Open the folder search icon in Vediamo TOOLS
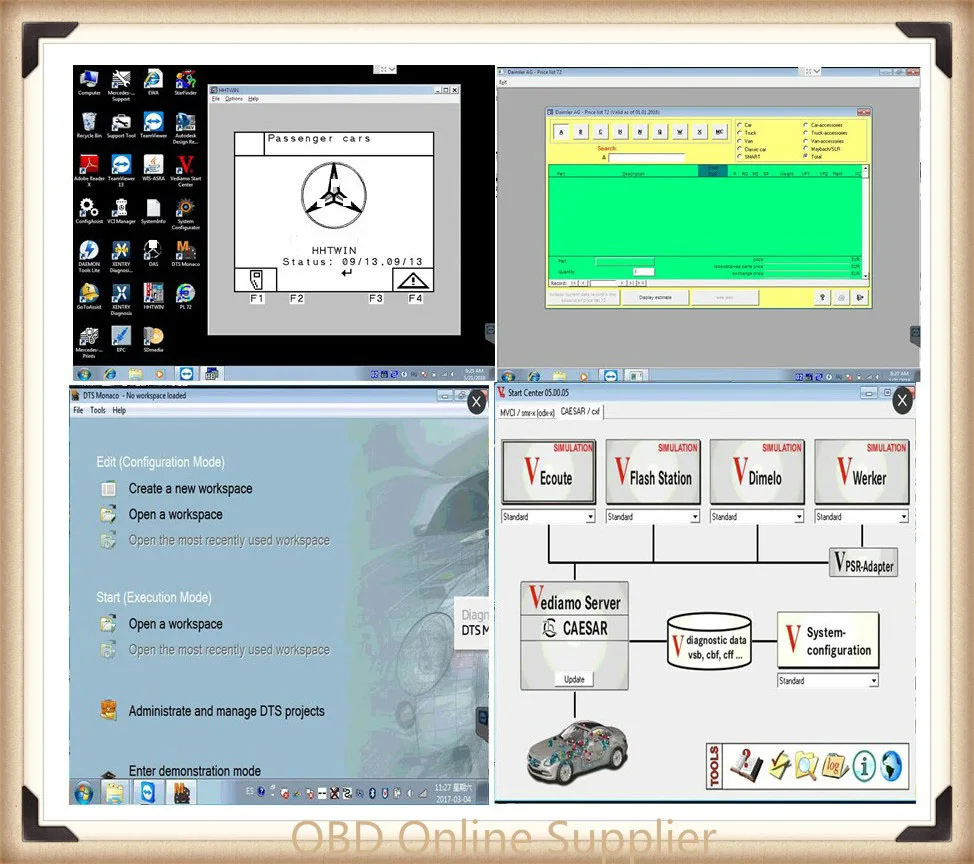 (806, 766)
